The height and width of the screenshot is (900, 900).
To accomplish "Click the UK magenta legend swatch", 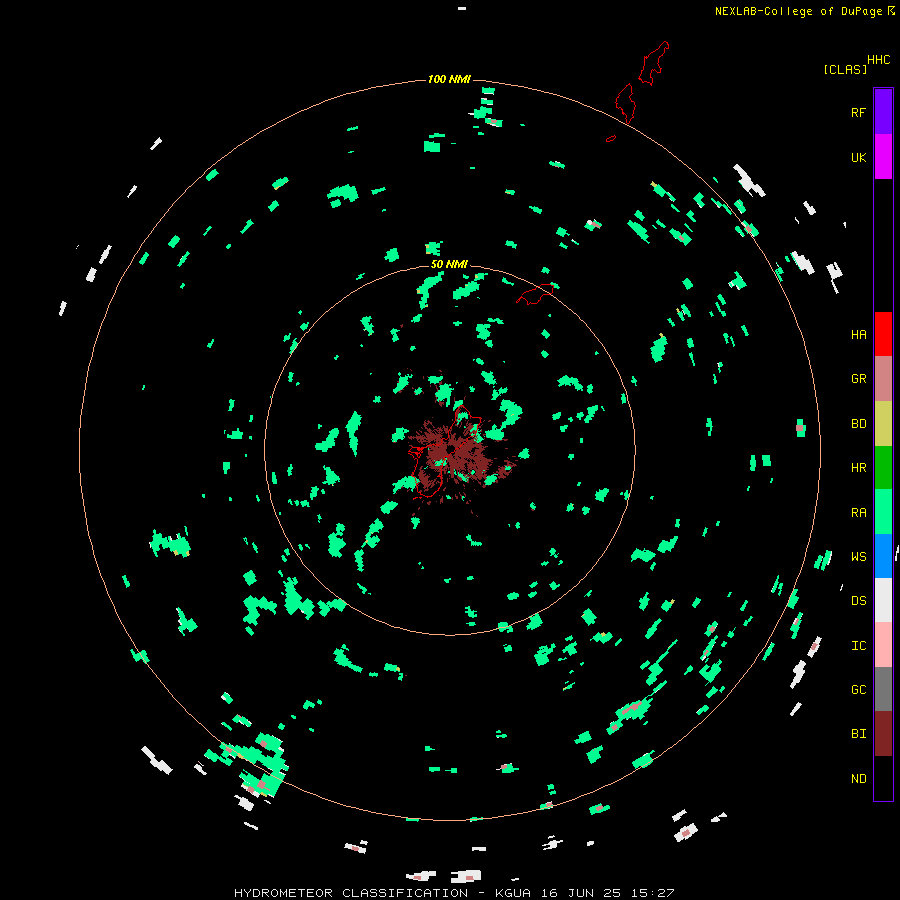I will coord(883,157).
